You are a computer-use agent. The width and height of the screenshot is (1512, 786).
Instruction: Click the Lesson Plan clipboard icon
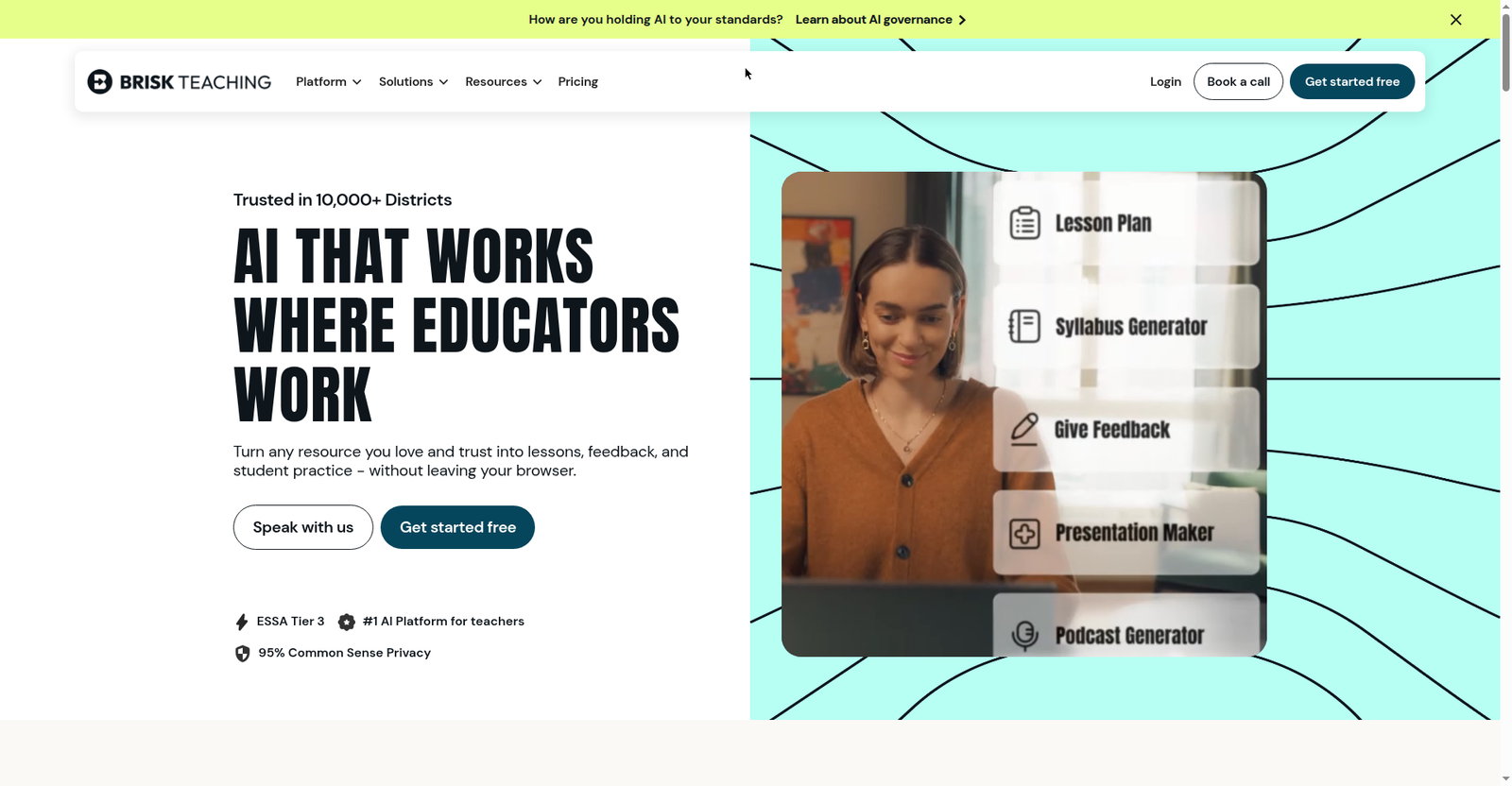pyautogui.click(x=1024, y=223)
